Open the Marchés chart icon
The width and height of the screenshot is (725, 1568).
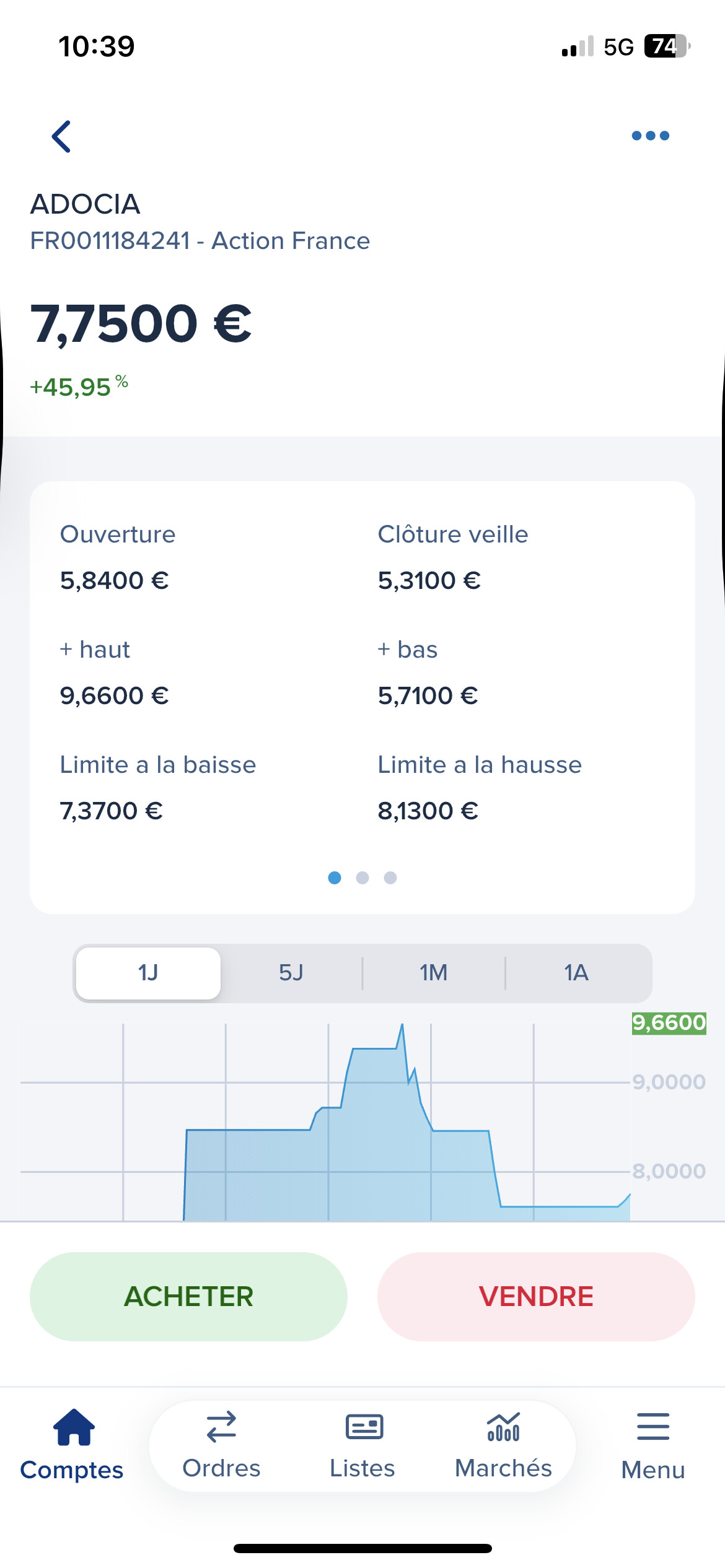[x=503, y=1427]
